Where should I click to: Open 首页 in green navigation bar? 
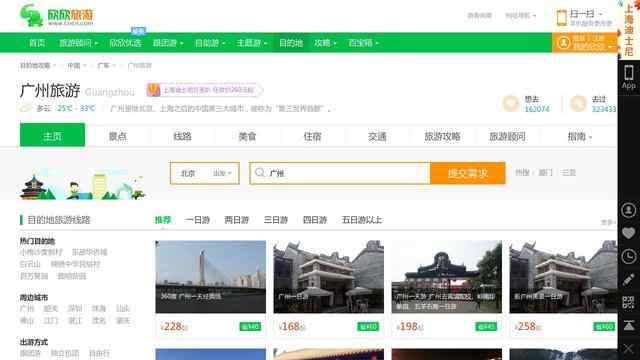[37, 43]
